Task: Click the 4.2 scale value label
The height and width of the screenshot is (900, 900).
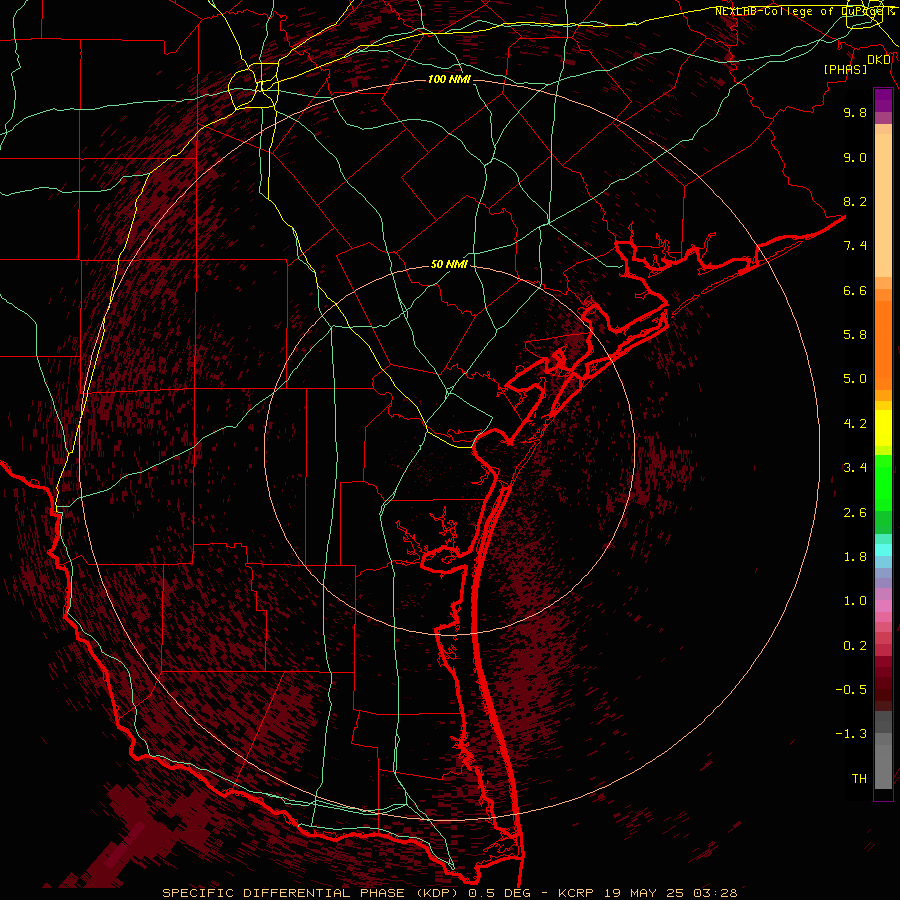Action: click(x=855, y=424)
